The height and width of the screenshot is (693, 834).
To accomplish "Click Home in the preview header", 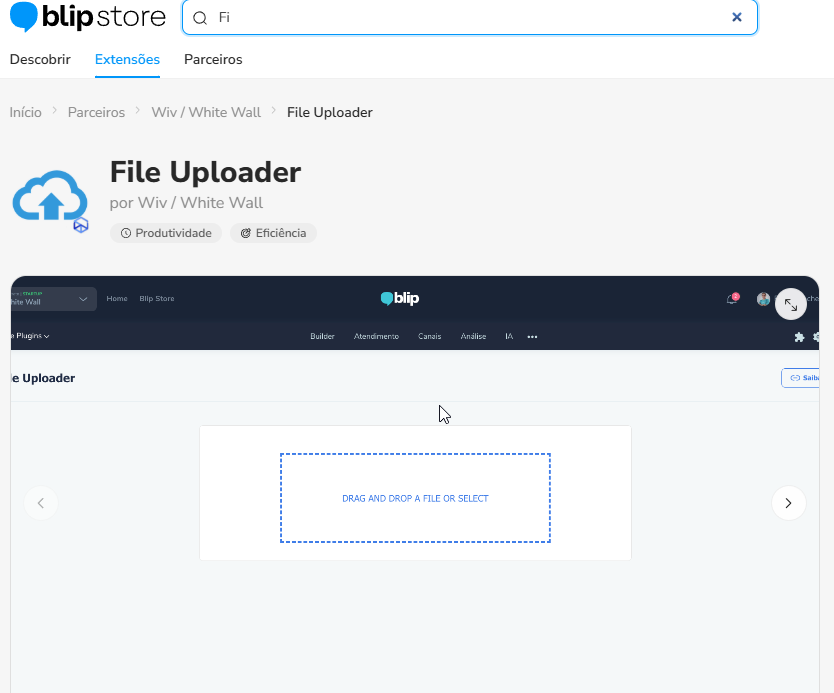I will click(117, 299).
